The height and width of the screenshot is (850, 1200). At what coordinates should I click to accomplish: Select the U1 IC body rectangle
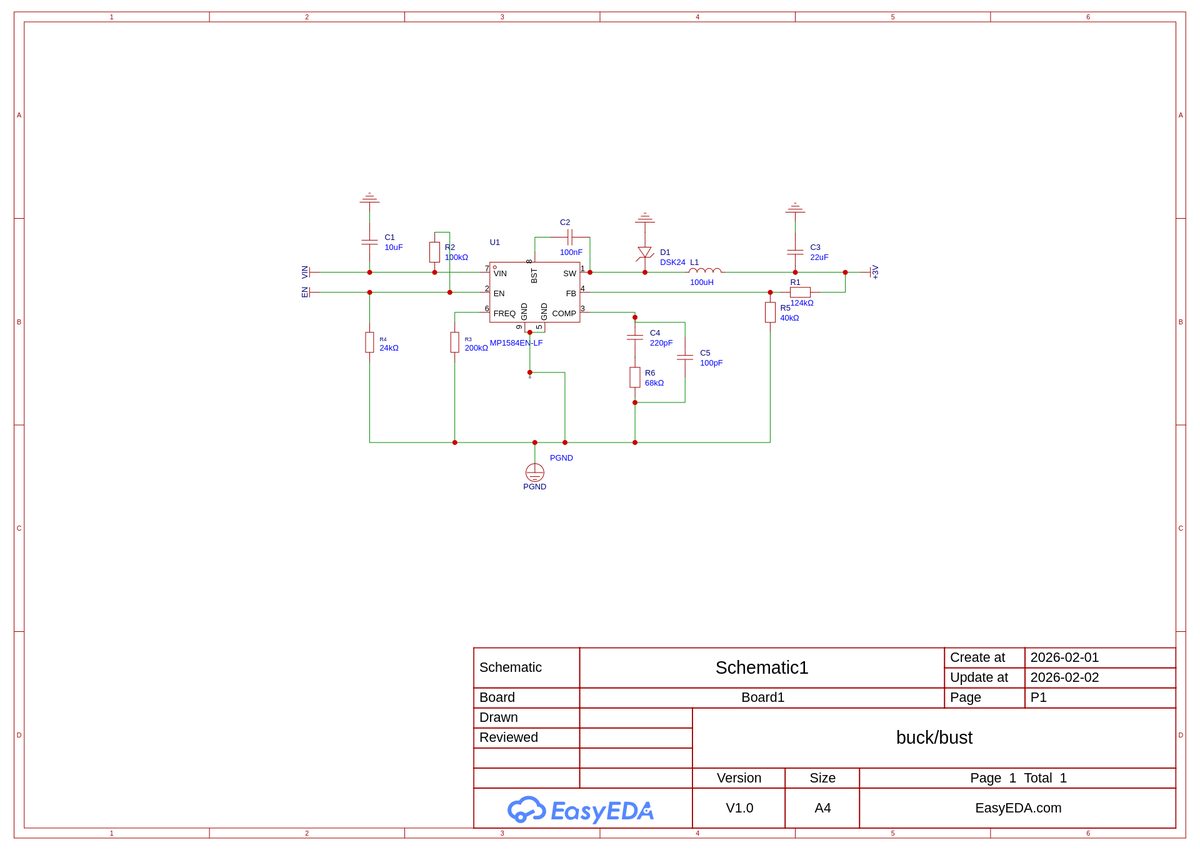pyautogui.click(x=535, y=292)
